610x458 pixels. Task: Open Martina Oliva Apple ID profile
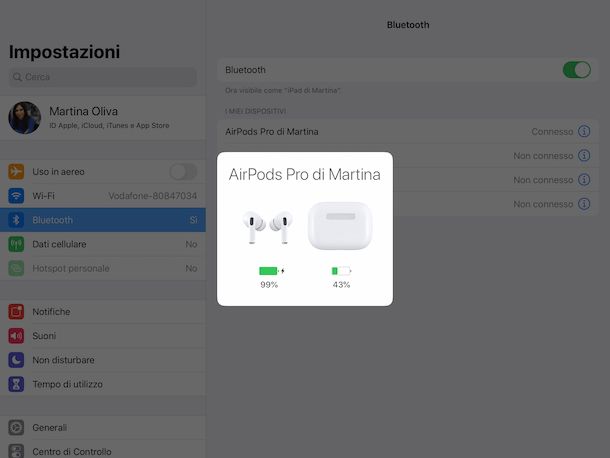pos(103,118)
